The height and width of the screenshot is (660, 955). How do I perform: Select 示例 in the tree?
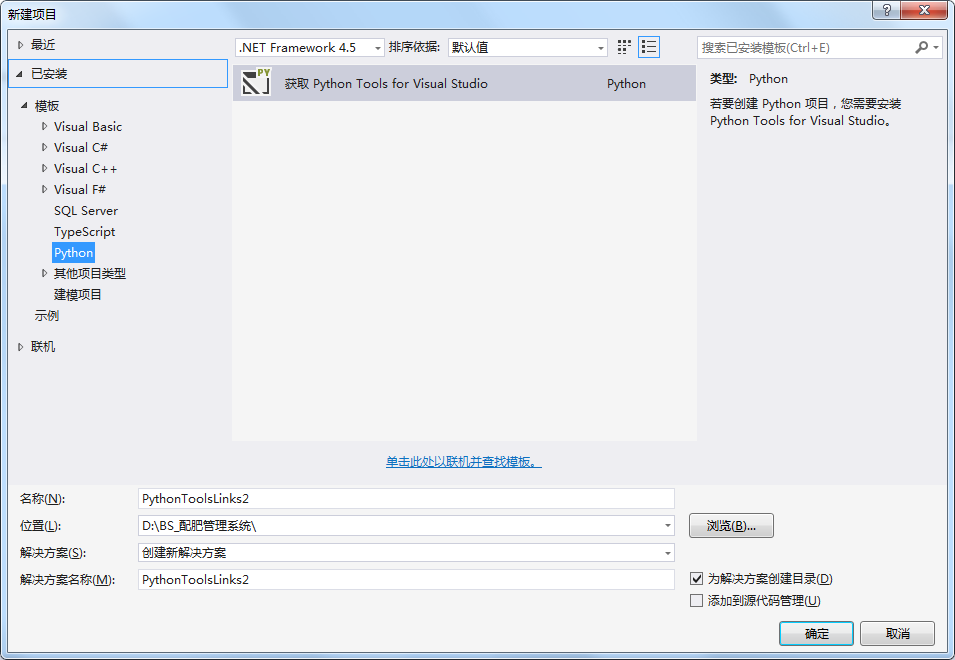[x=47, y=315]
